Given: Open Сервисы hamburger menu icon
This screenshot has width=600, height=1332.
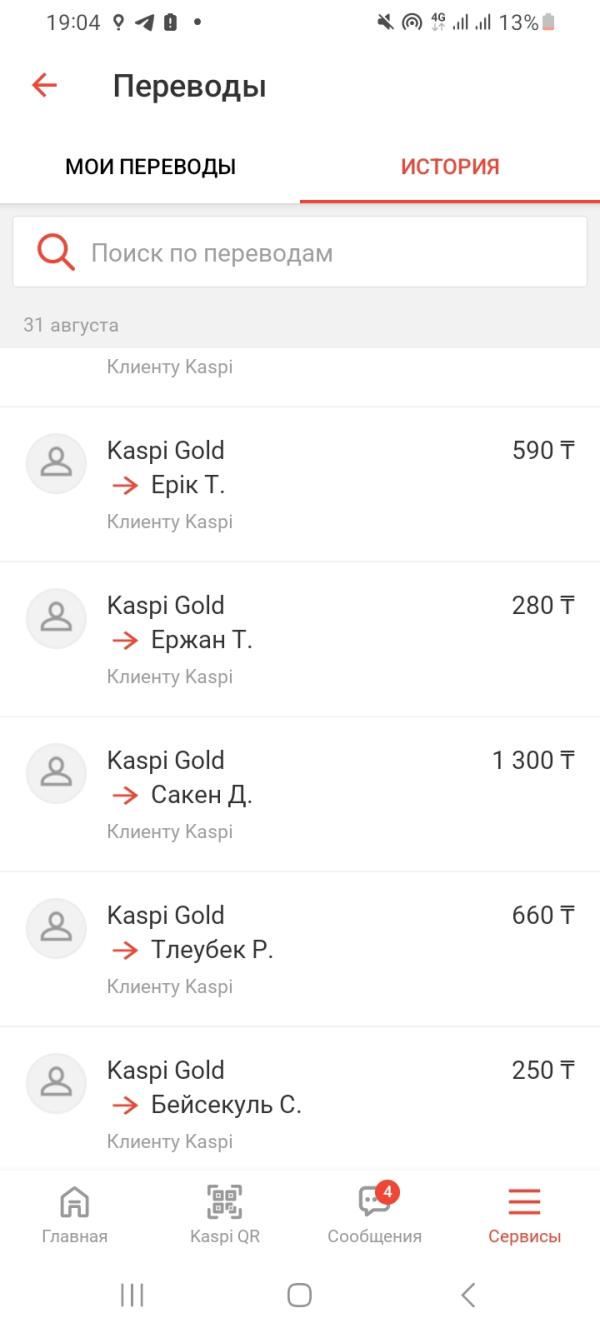Looking at the screenshot, I should coord(524,1201).
